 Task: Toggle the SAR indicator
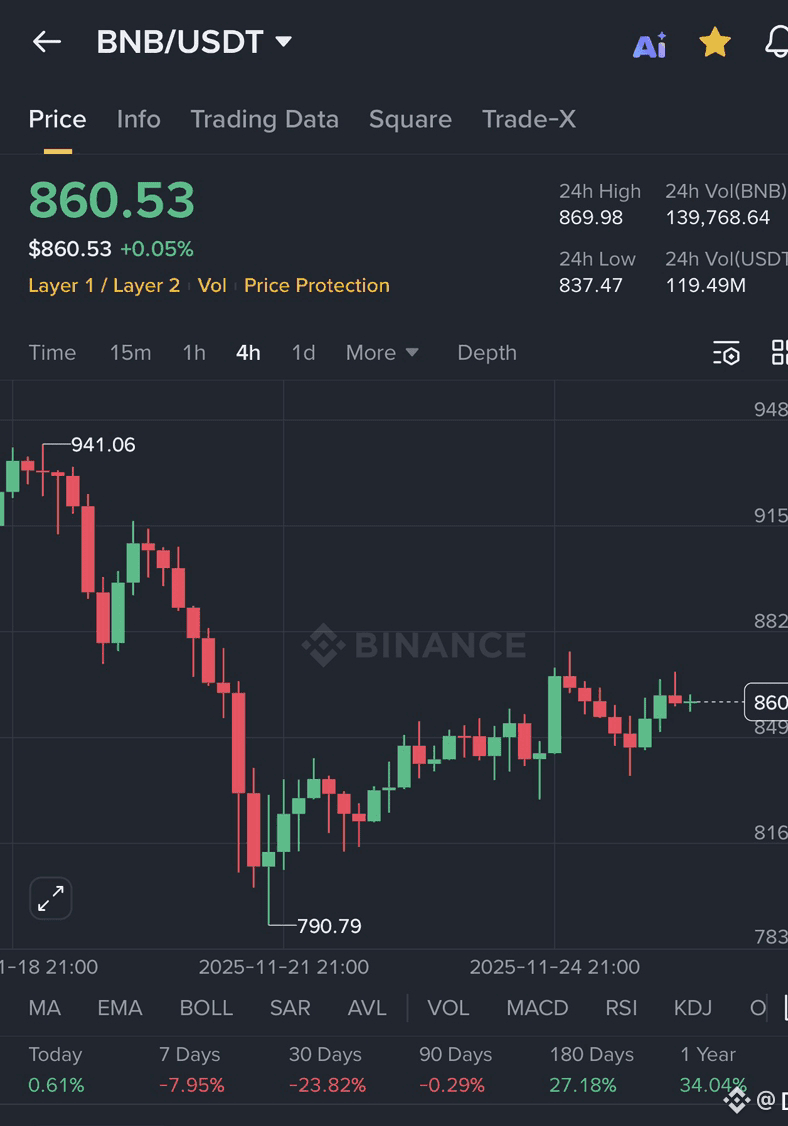click(x=290, y=1008)
